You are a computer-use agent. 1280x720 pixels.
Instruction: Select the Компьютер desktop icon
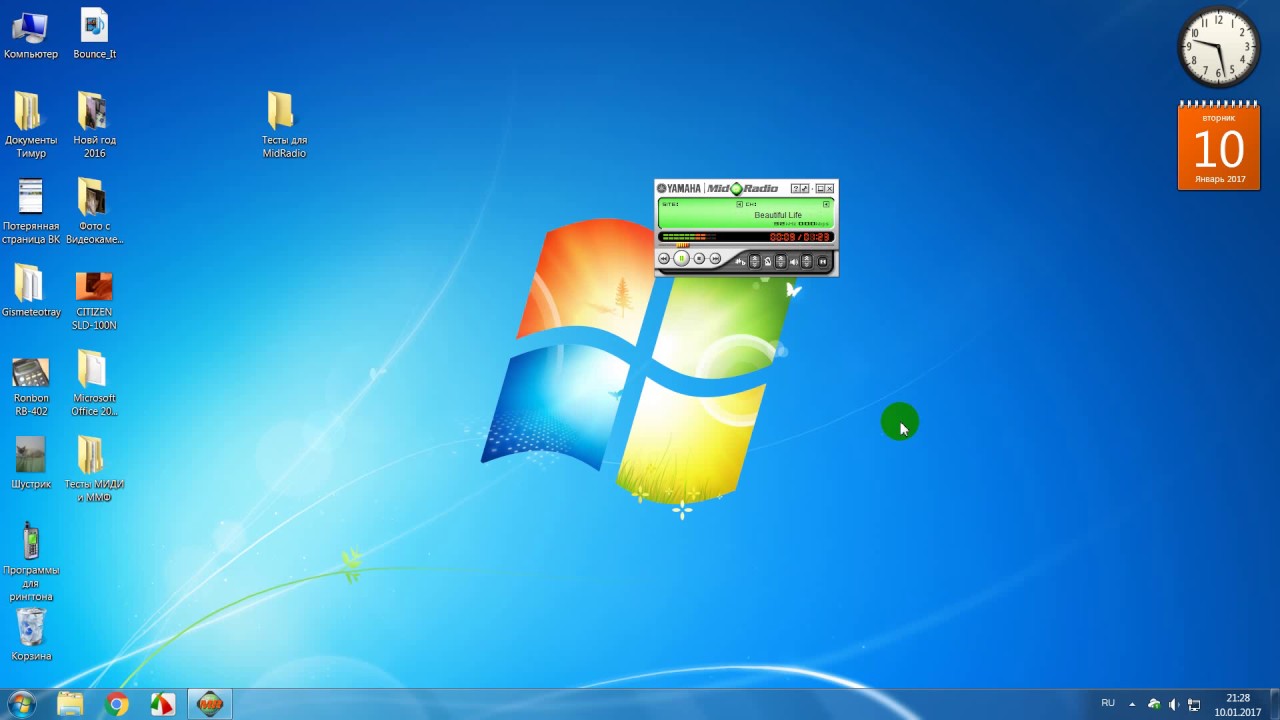31,35
